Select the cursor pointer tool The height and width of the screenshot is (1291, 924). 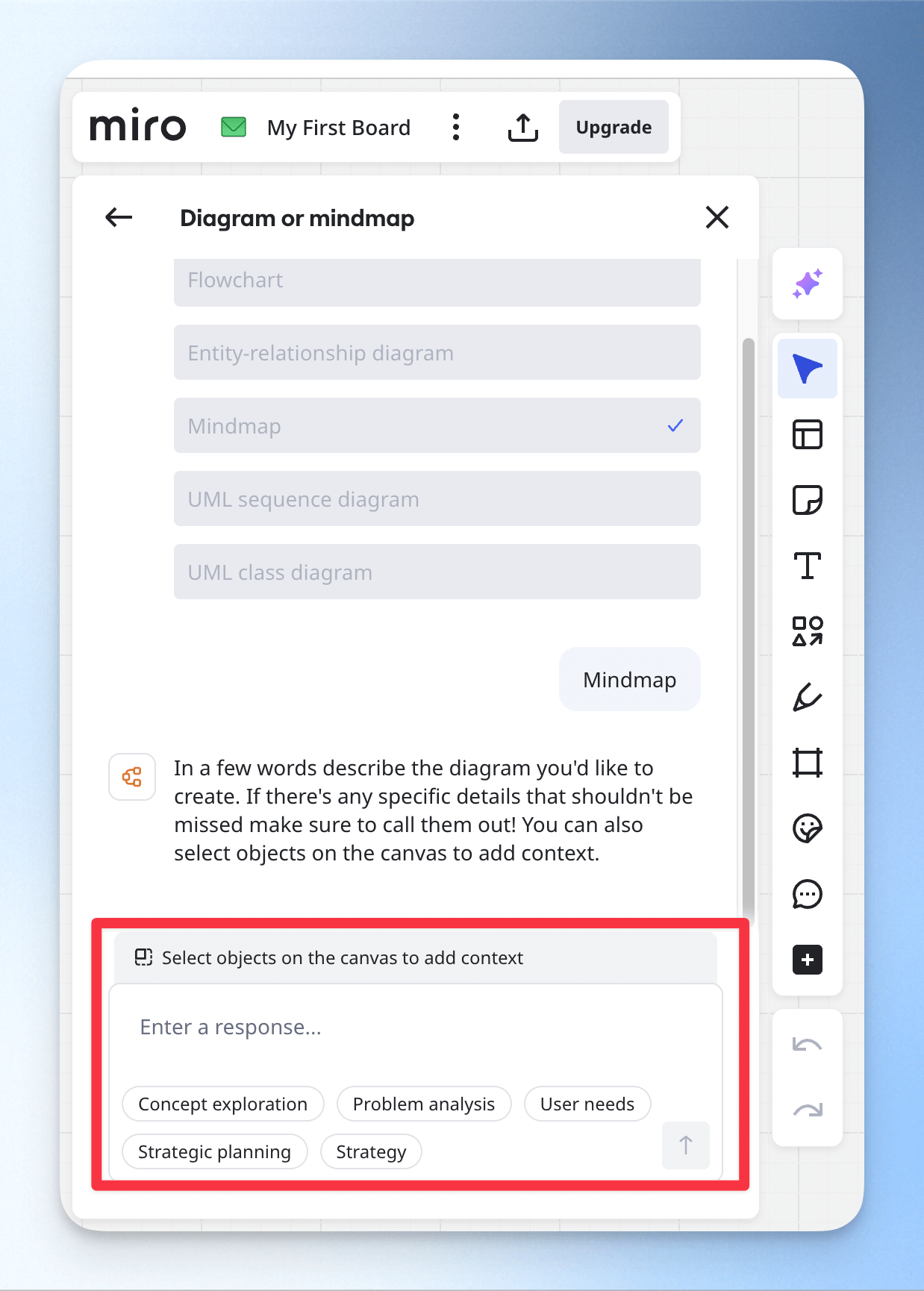(808, 369)
